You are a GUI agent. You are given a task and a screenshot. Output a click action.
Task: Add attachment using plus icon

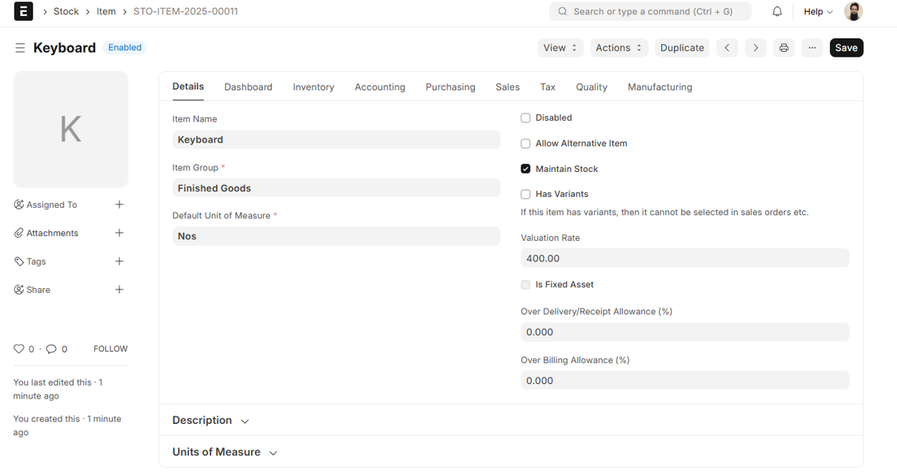pyautogui.click(x=119, y=233)
